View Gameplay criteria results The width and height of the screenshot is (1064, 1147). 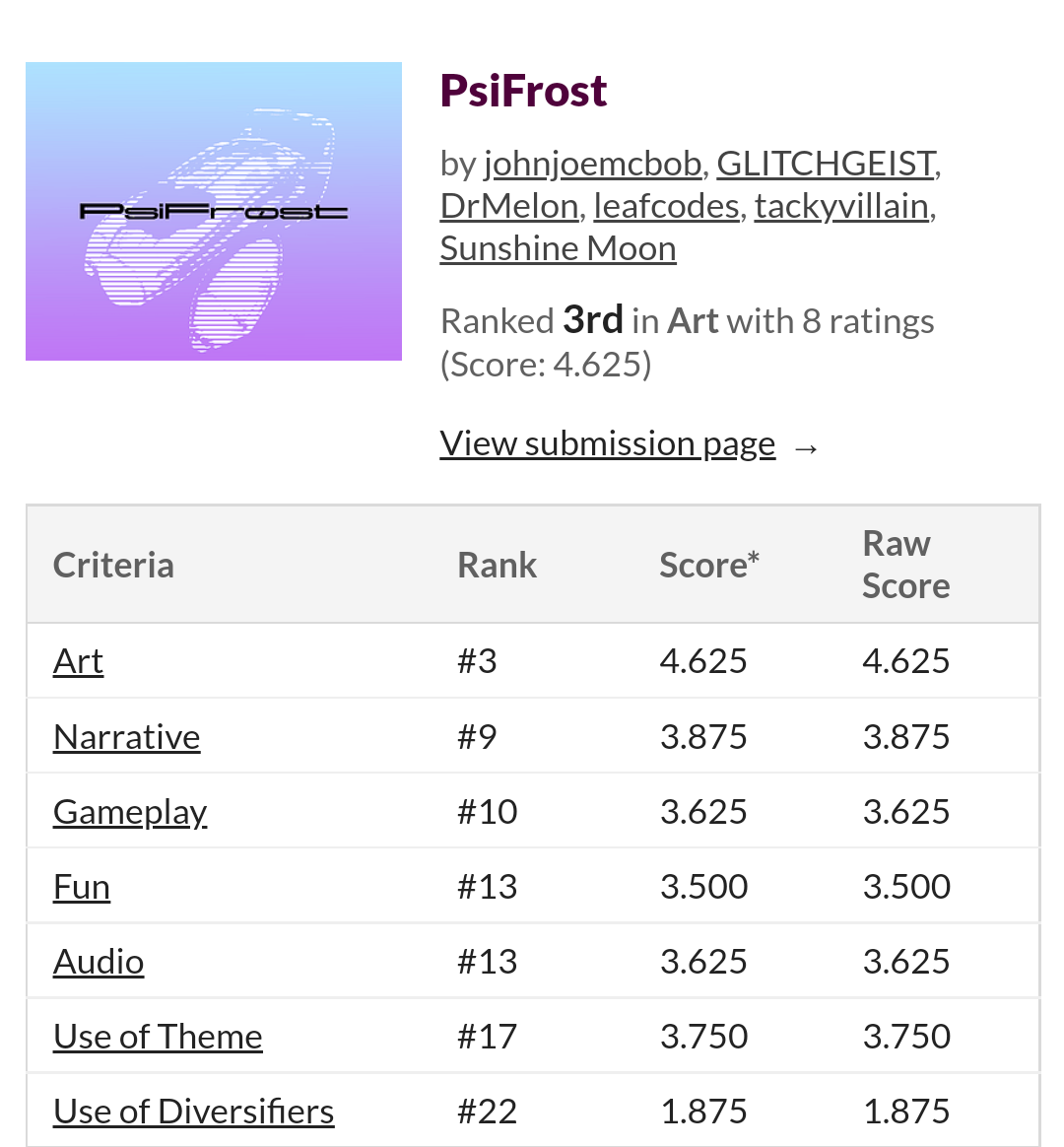tap(130, 812)
